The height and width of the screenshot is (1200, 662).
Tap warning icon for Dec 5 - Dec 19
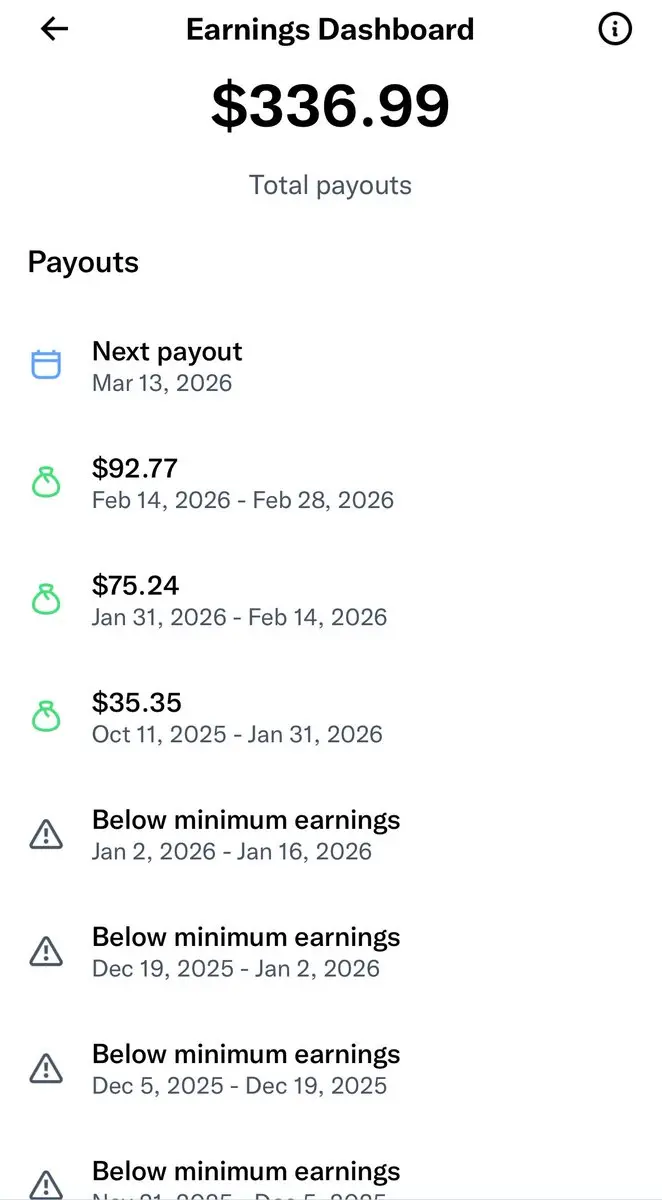pos(46,1069)
